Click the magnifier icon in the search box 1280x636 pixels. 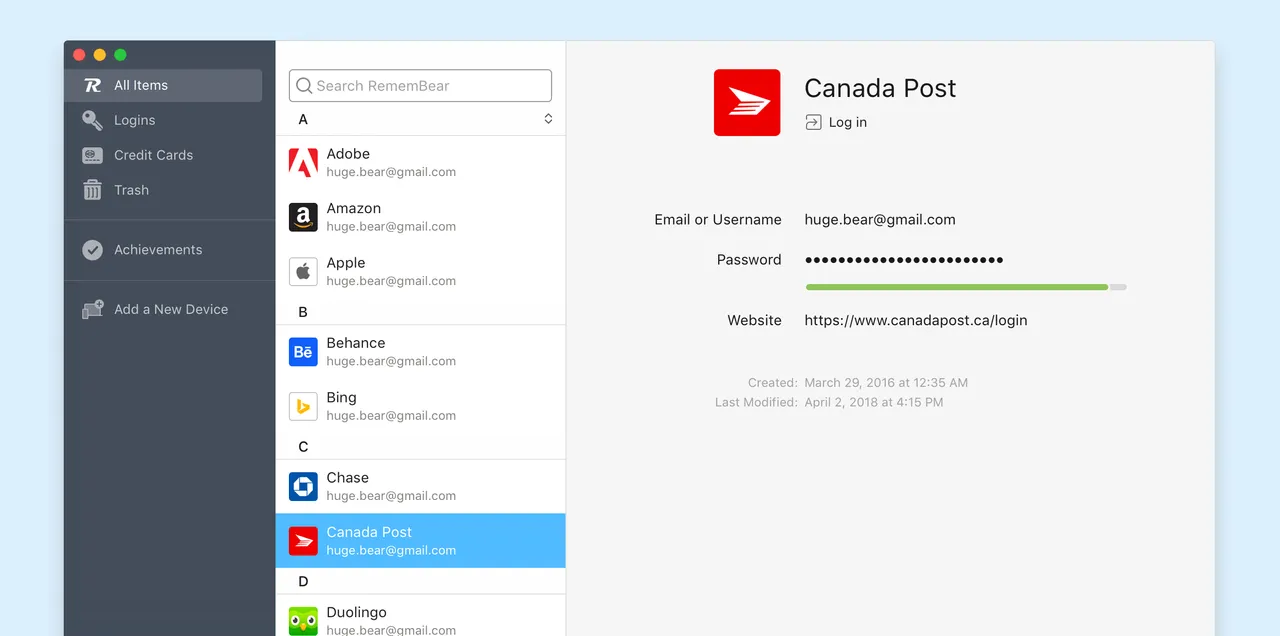(304, 86)
